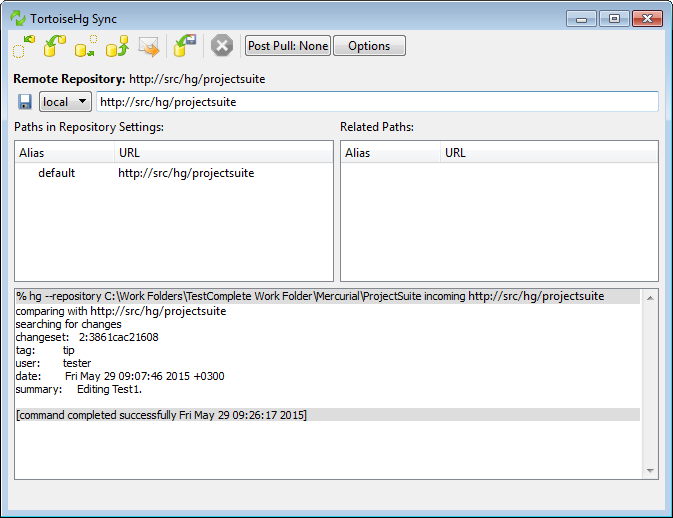Expand the local target dropdown
This screenshot has width=673, height=518.
[x=65, y=102]
